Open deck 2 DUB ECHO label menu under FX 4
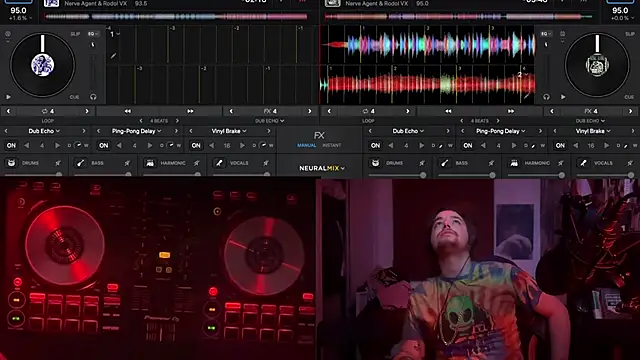The width and height of the screenshot is (640, 360). [590, 121]
